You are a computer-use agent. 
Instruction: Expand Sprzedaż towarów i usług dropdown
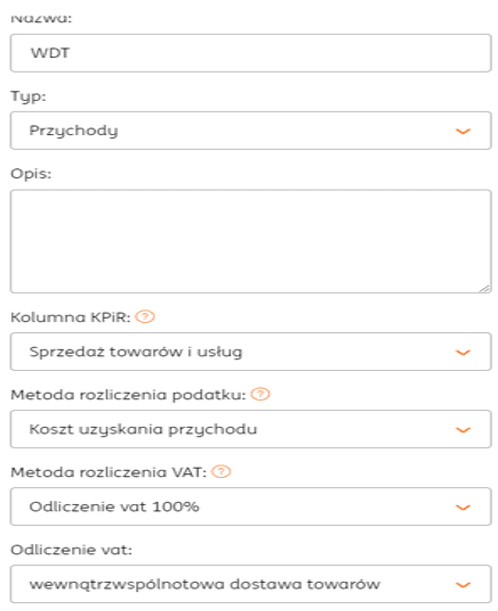(251, 351)
